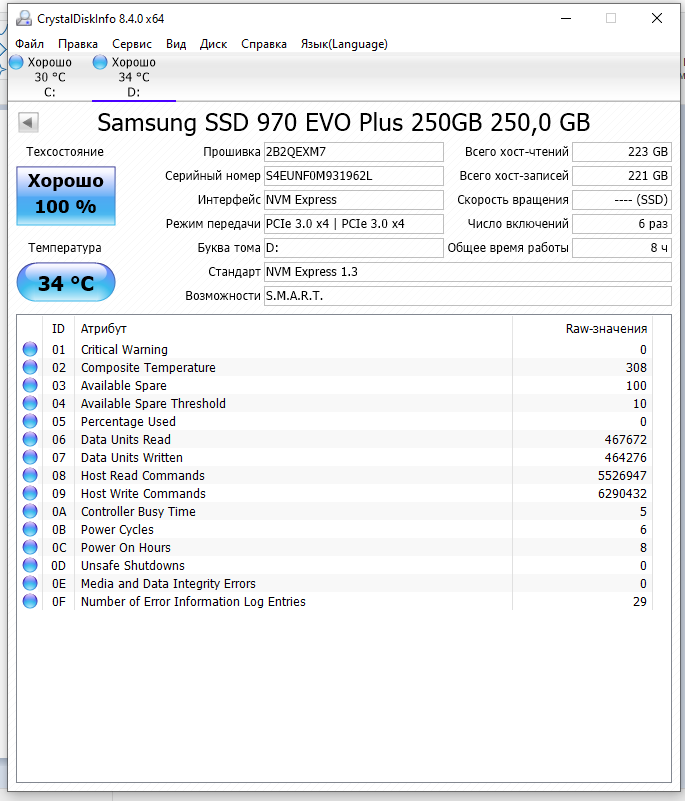Viewport: 685px width, 801px height.
Task: Click status orb for Media and Data Integrity Errors
Action: coord(30,583)
